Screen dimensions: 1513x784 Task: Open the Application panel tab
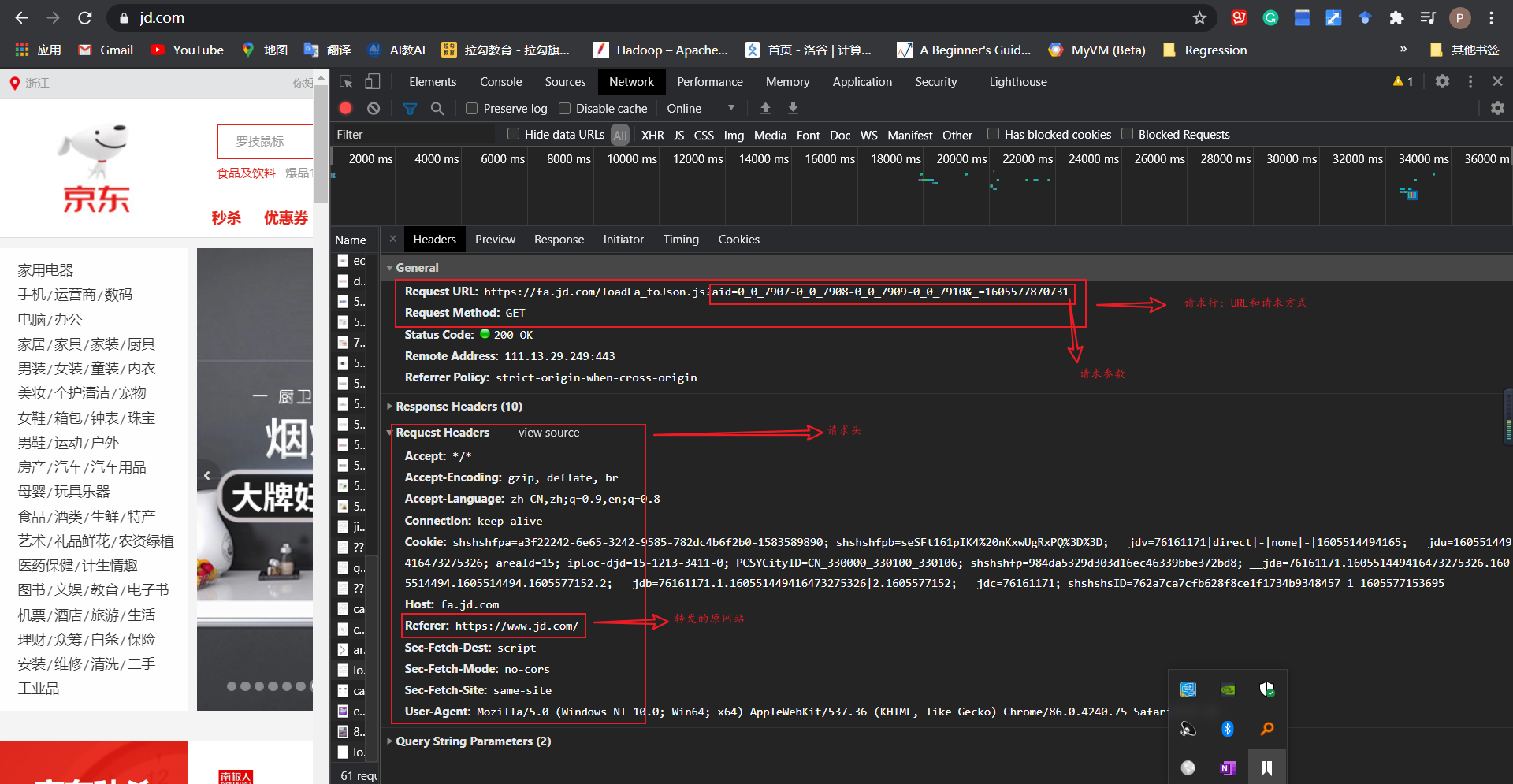[862, 81]
